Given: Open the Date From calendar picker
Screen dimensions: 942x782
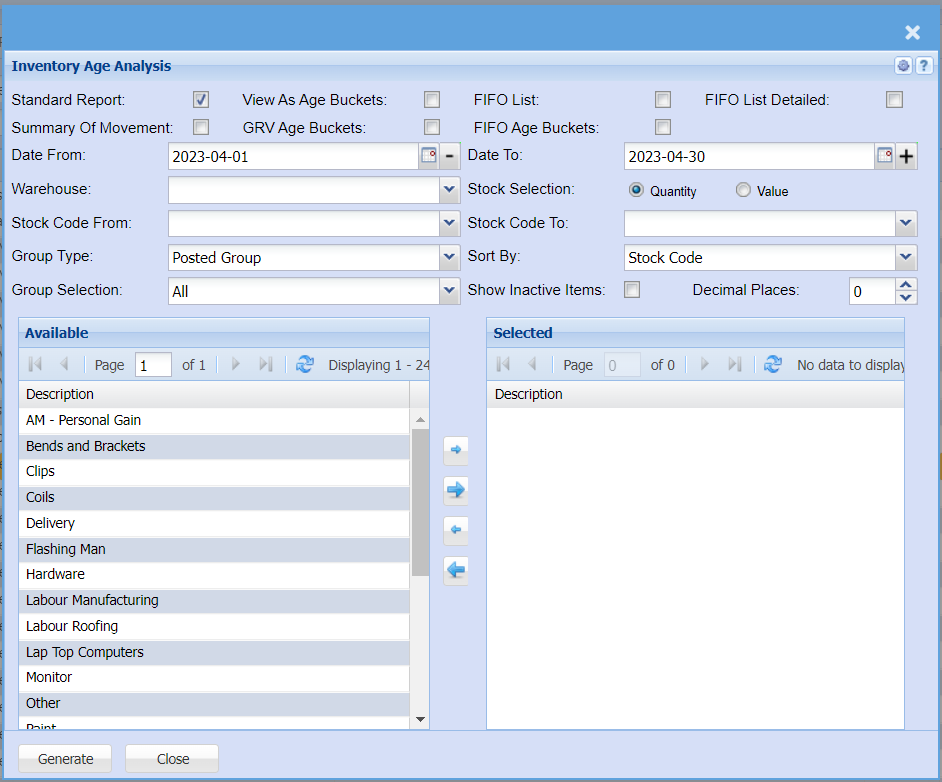Looking at the screenshot, I should 428,156.
